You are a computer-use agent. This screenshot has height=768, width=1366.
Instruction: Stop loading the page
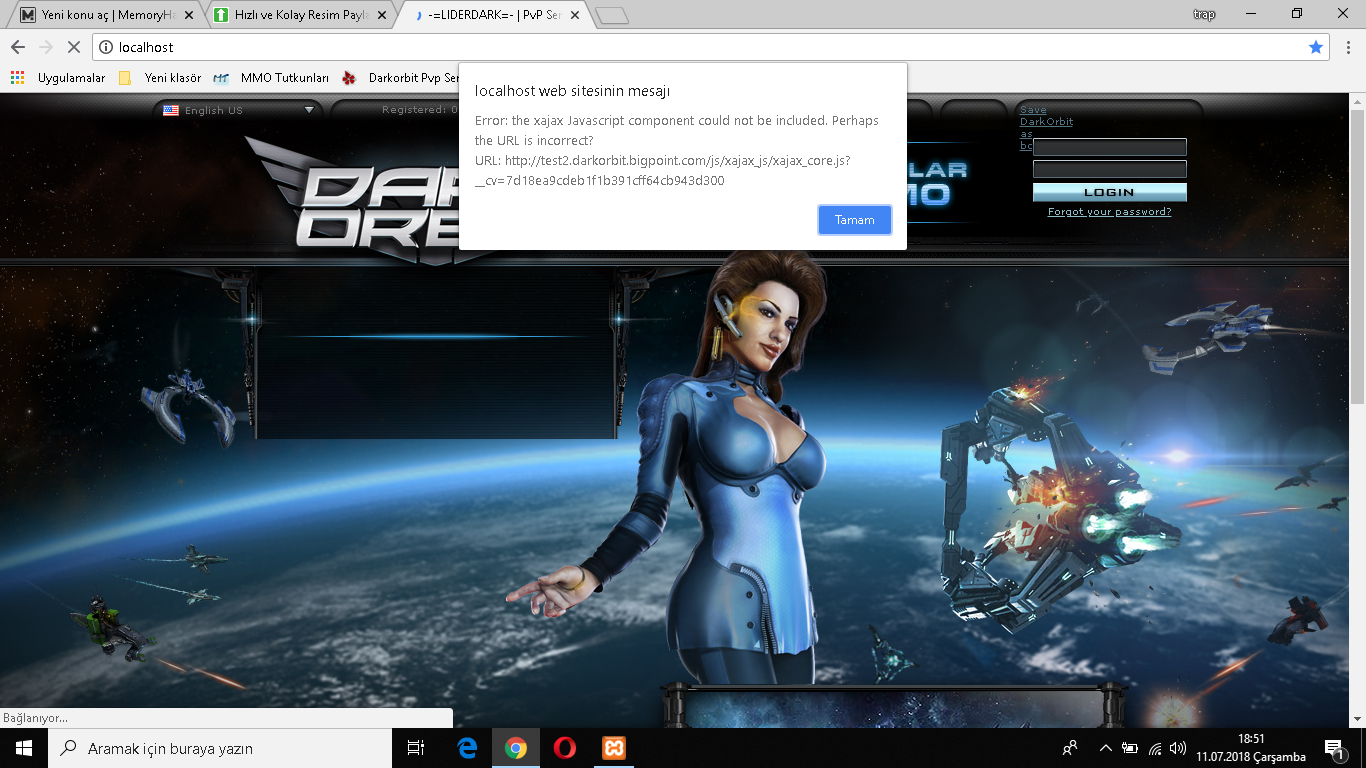pyautogui.click(x=74, y=47)
